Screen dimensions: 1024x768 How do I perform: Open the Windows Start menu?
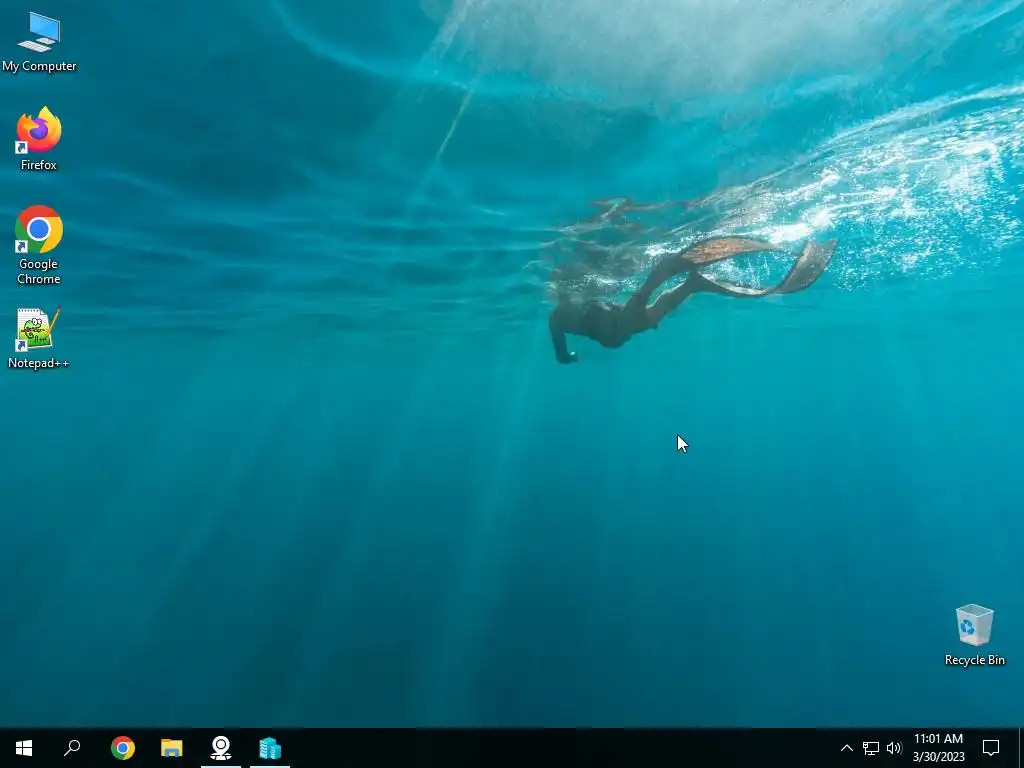pyautogui.click(x=24, y=748)
